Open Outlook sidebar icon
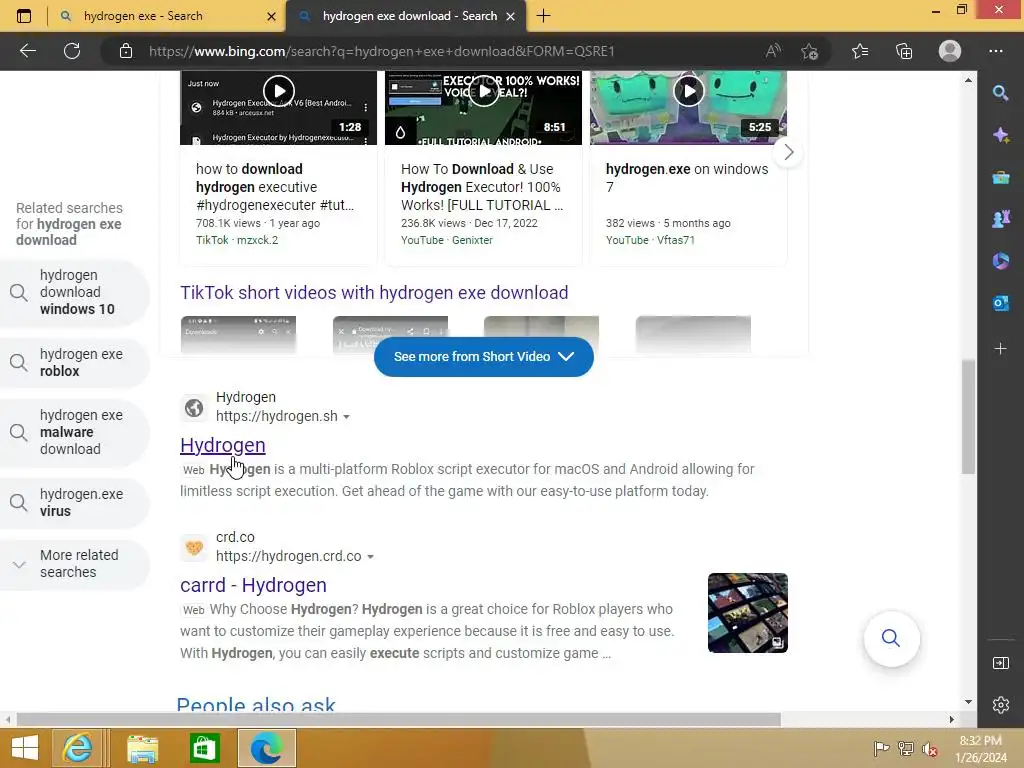Viewport: 1024px width, 768px height. coord(1000,303)
